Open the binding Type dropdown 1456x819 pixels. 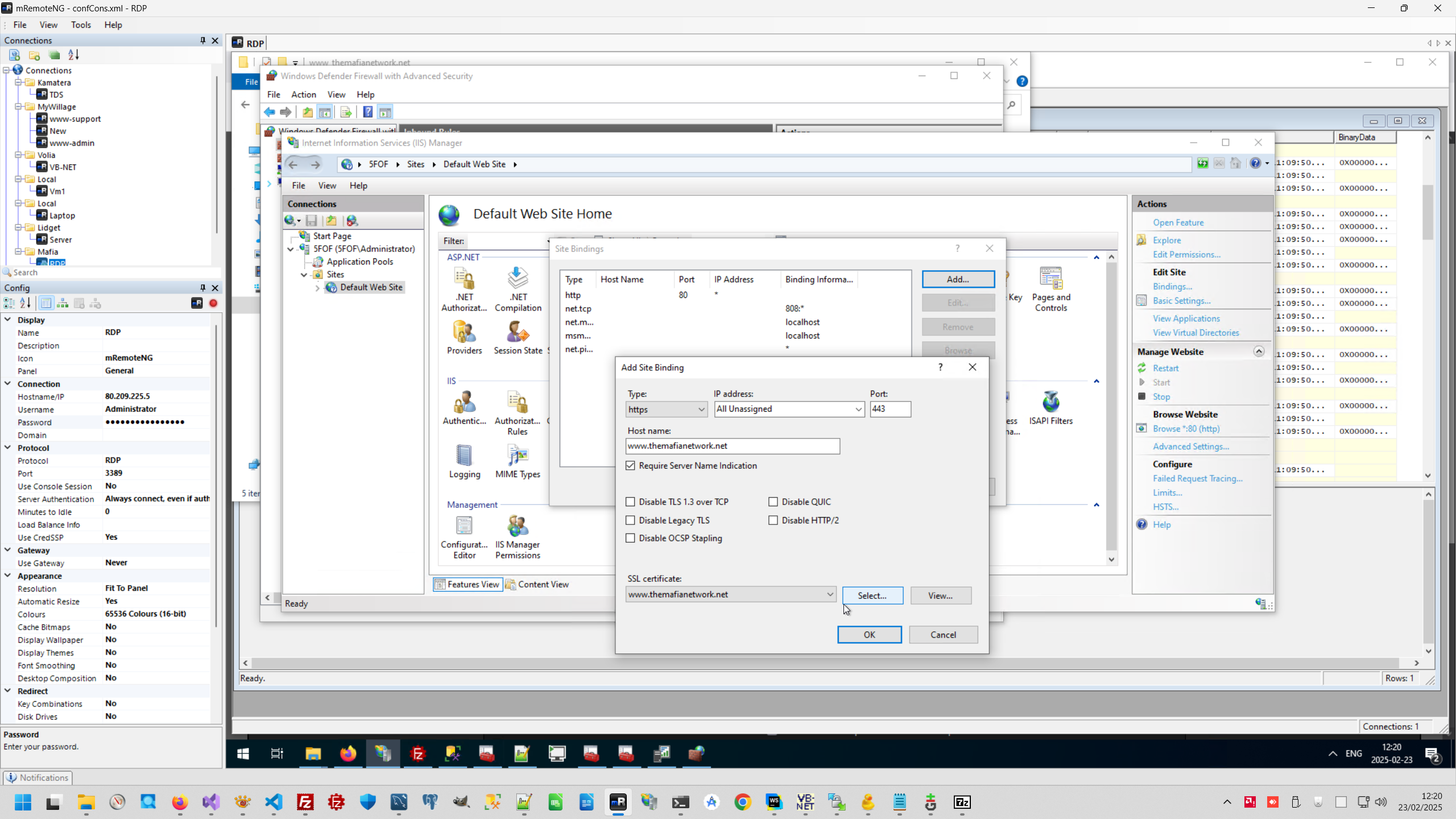(x=666, y=409)
